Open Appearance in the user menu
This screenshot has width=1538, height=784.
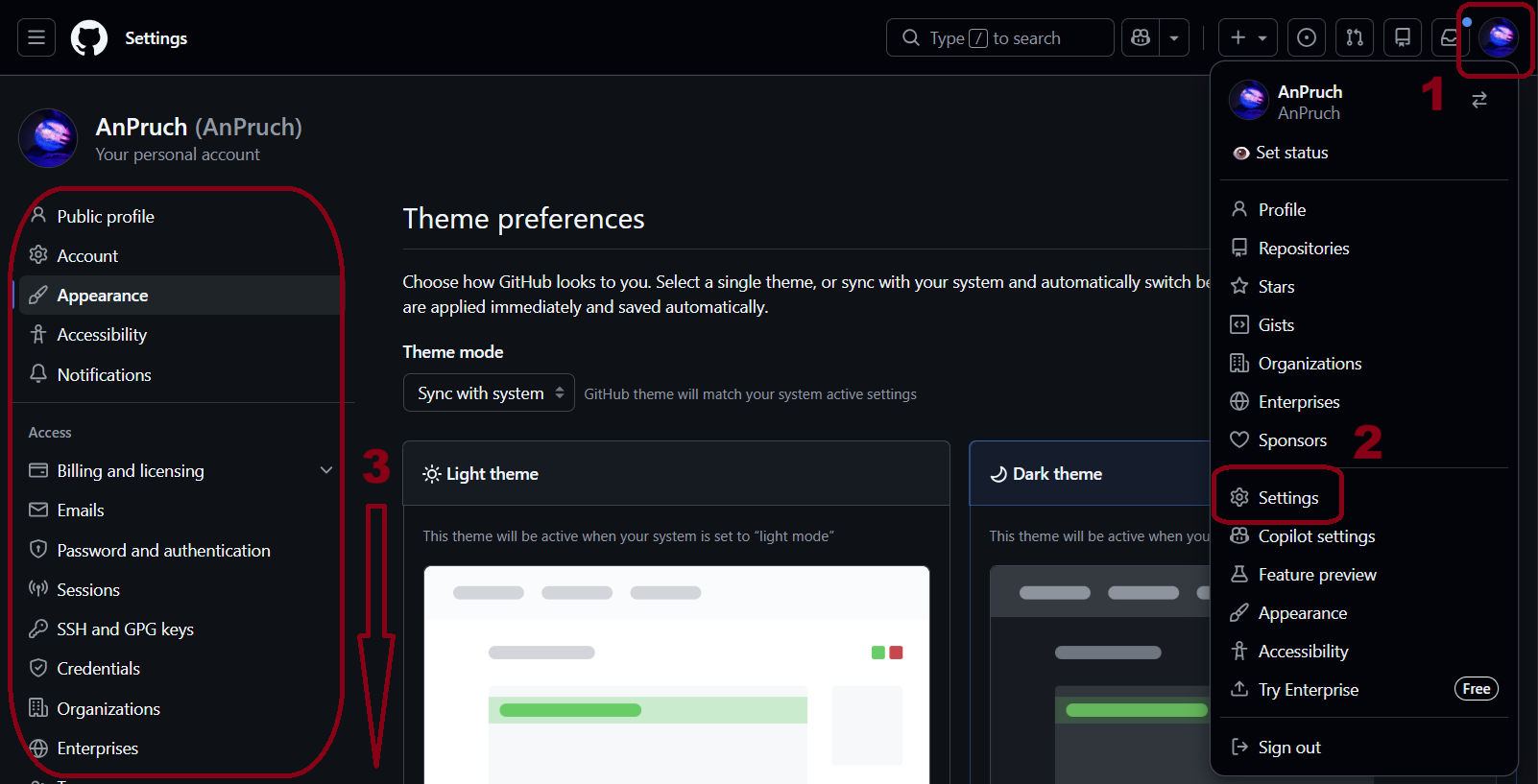click(1364, 612)
